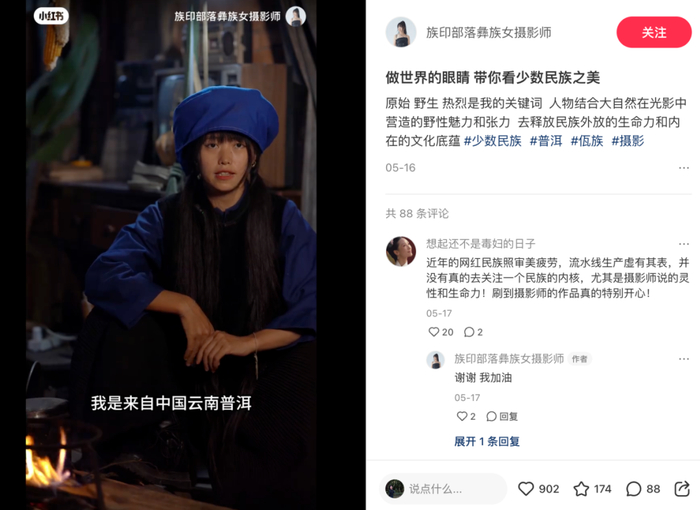Viewport: 700px width, 510px height.
Task: Click the 说点什么 comment input field
Action: [443, 489]
